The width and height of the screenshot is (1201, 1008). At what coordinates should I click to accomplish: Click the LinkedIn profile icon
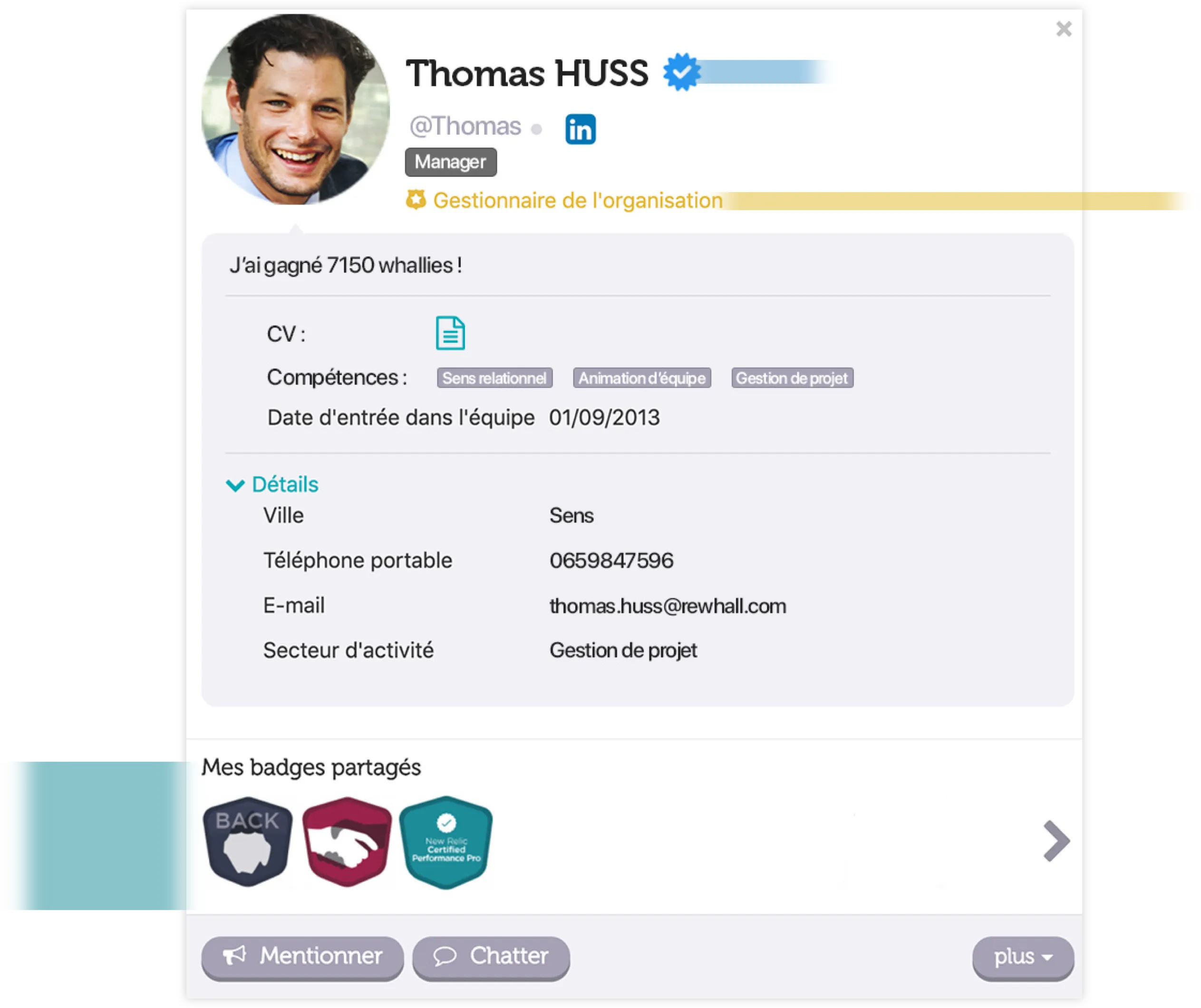(x=580, y=128)
